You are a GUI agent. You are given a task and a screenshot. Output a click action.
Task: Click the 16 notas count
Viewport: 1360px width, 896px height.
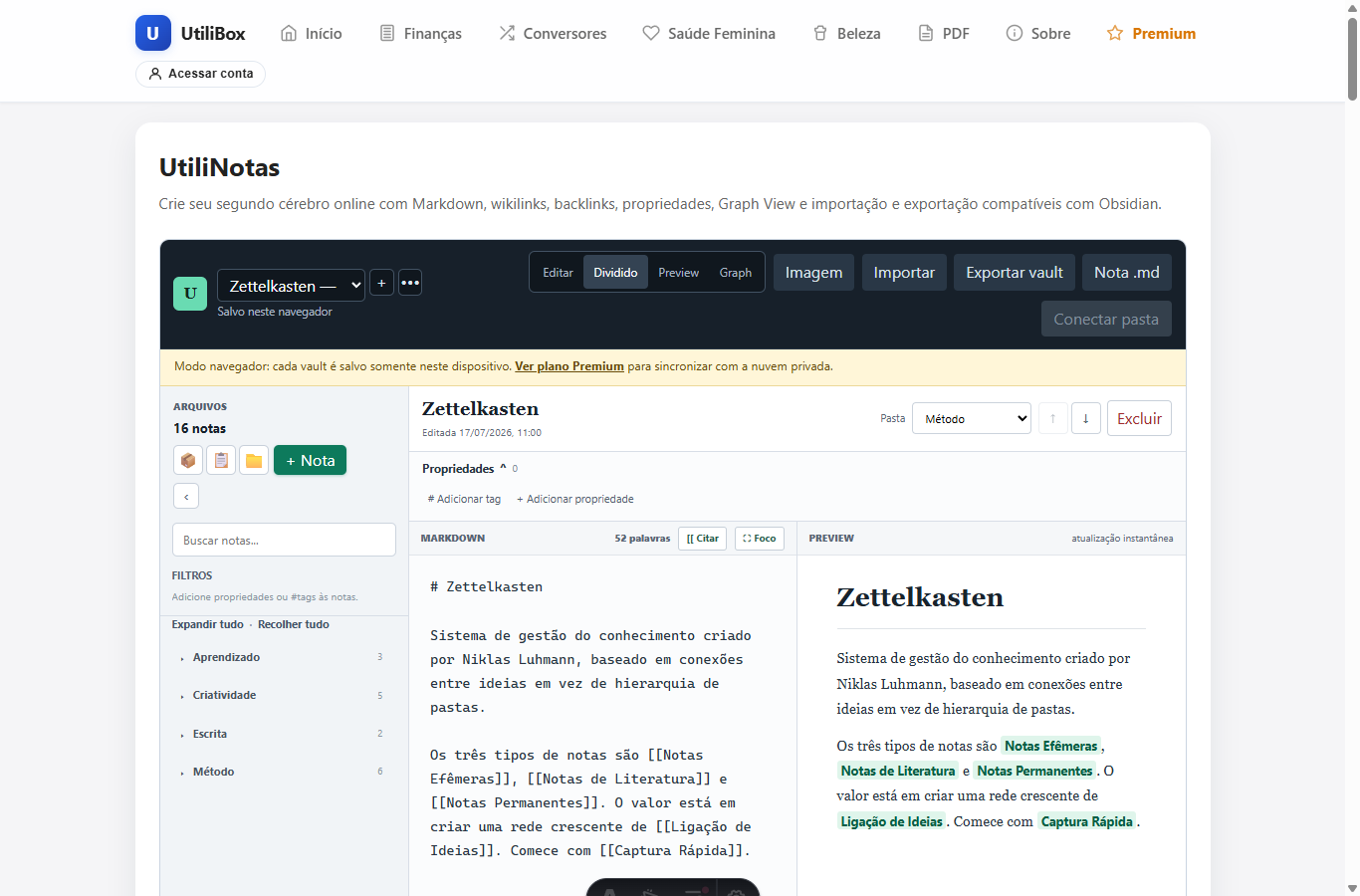(199, 428)
